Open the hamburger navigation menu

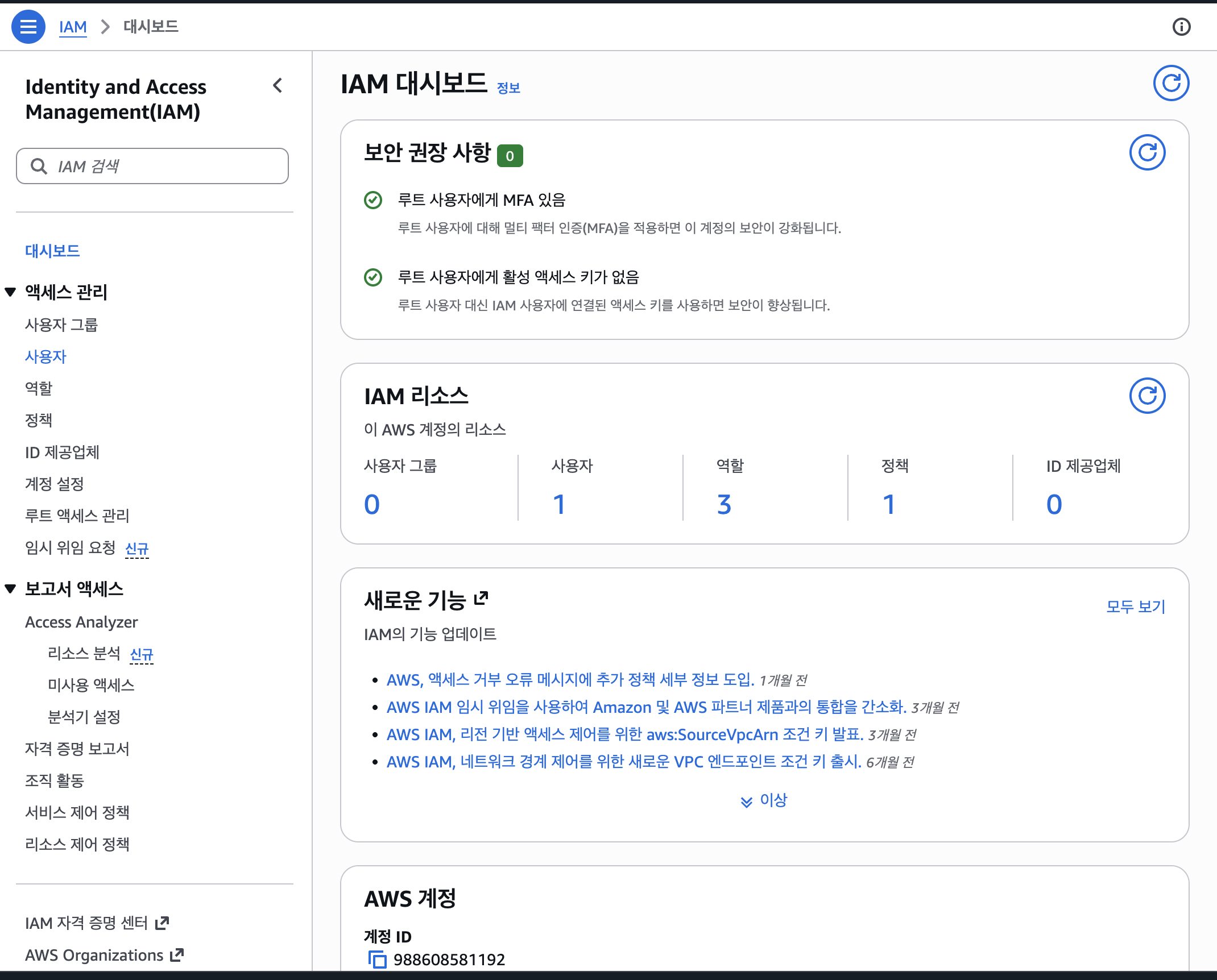click(28, 27)
